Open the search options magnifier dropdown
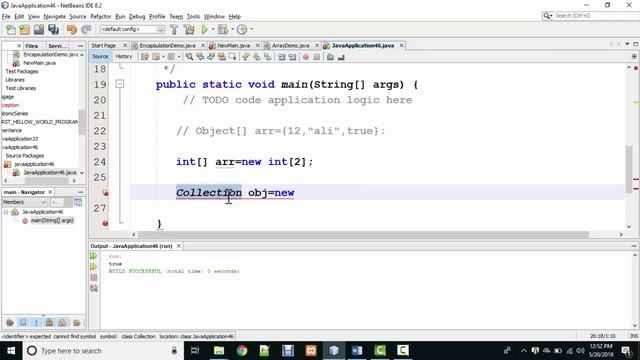The width and height of the screenshot is (640, 360). 547,16
